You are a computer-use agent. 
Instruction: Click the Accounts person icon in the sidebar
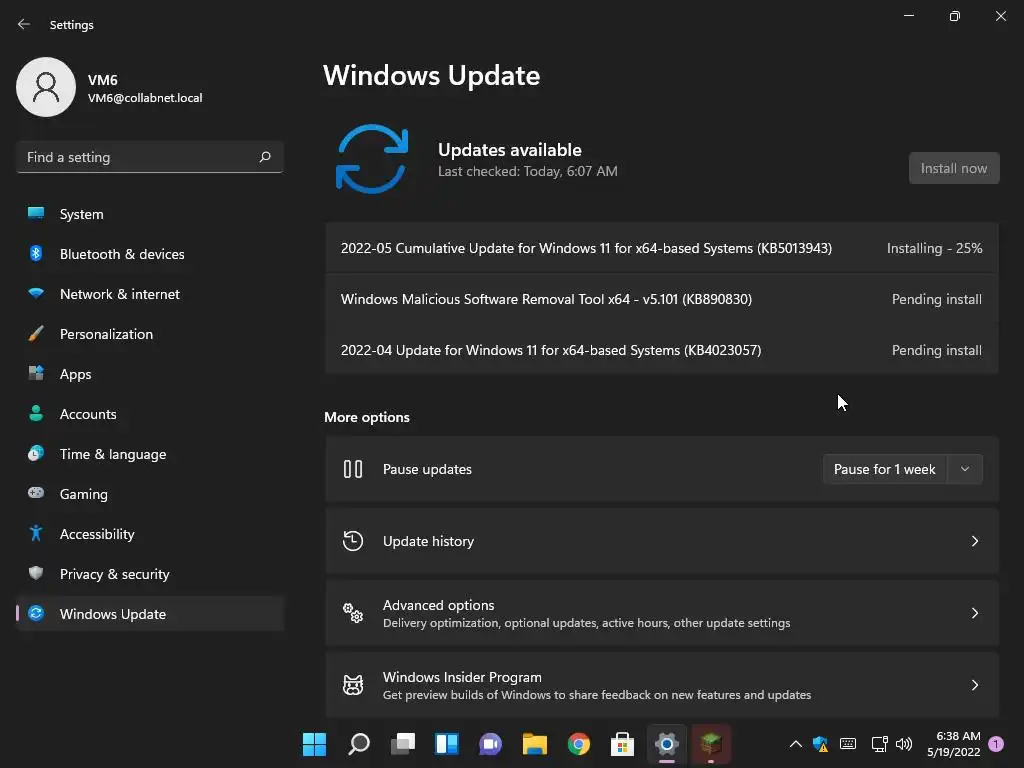pos(36,413)
